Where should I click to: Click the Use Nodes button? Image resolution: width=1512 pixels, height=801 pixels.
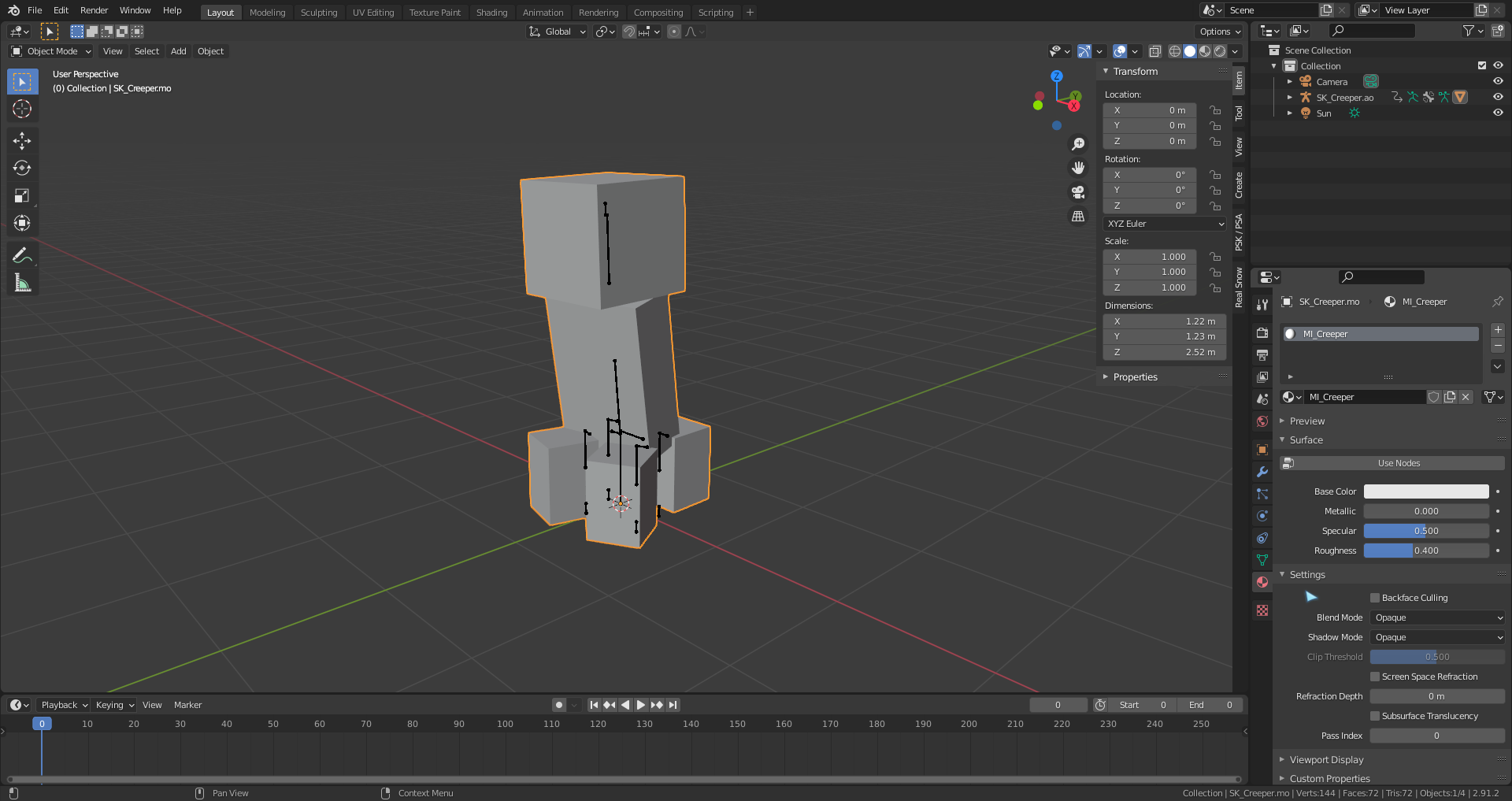tap(1398, 463)
